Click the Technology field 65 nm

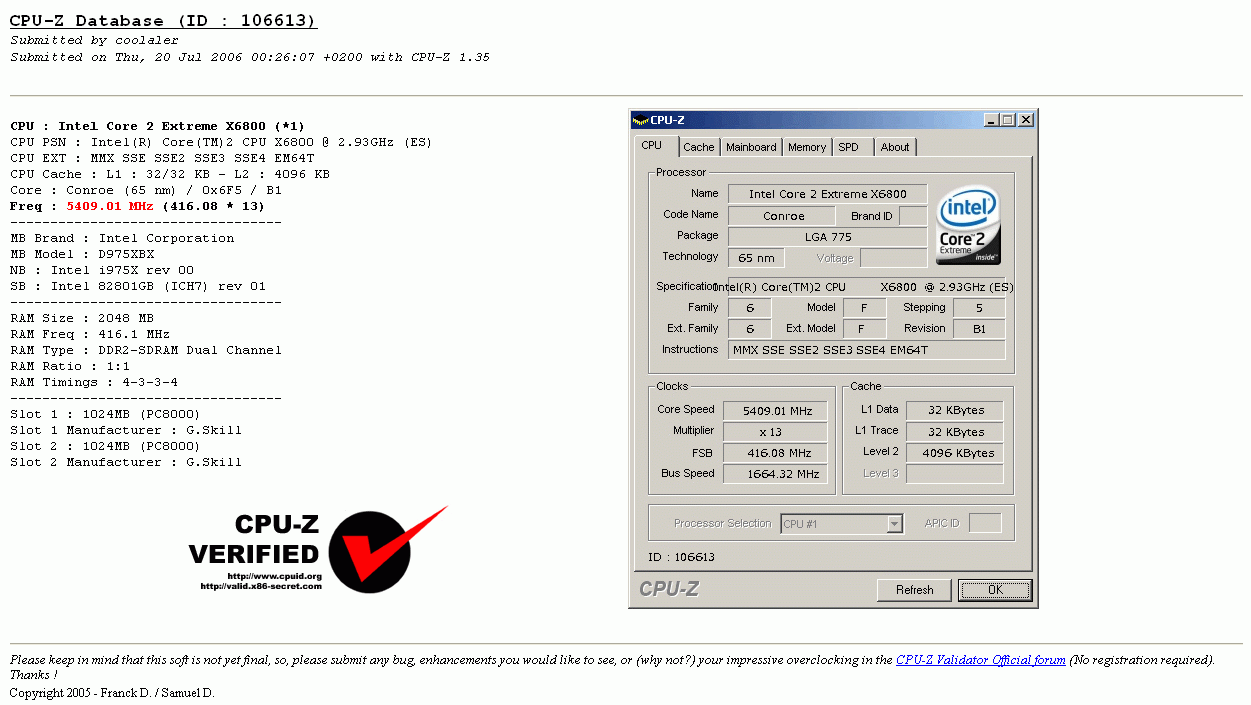pos(755,258)
